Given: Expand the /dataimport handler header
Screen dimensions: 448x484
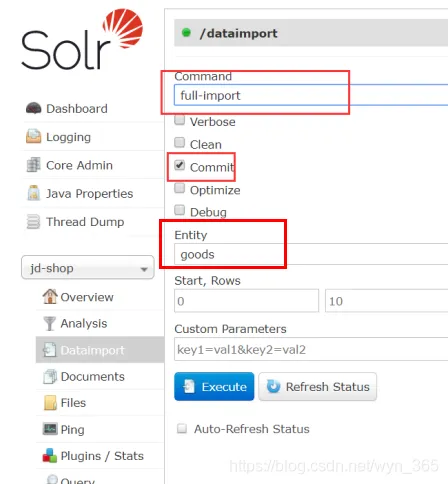Looking at the screenshot, I should [x=311, y=33].
